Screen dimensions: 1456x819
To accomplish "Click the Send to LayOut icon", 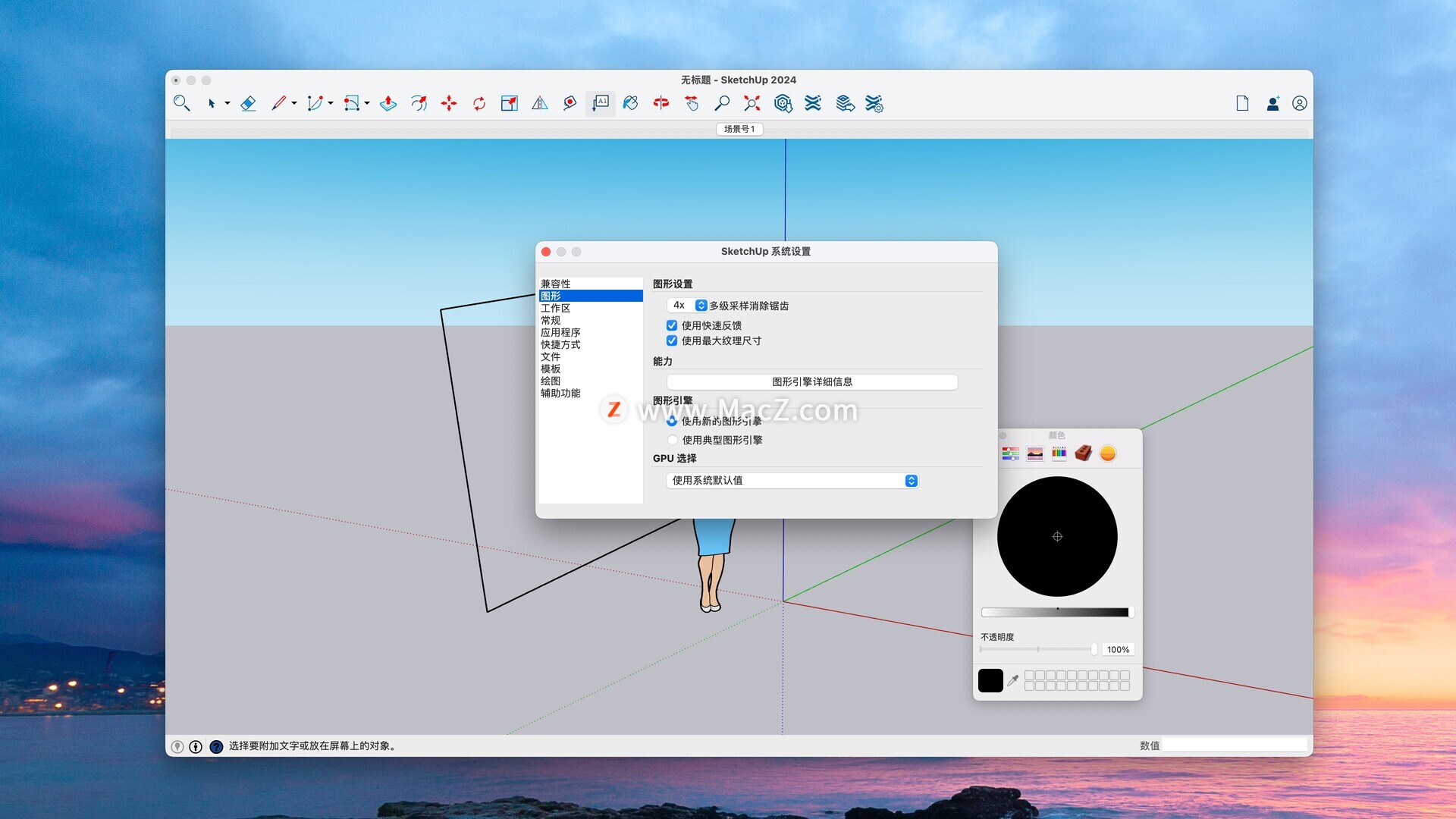I will pos(845,103).
